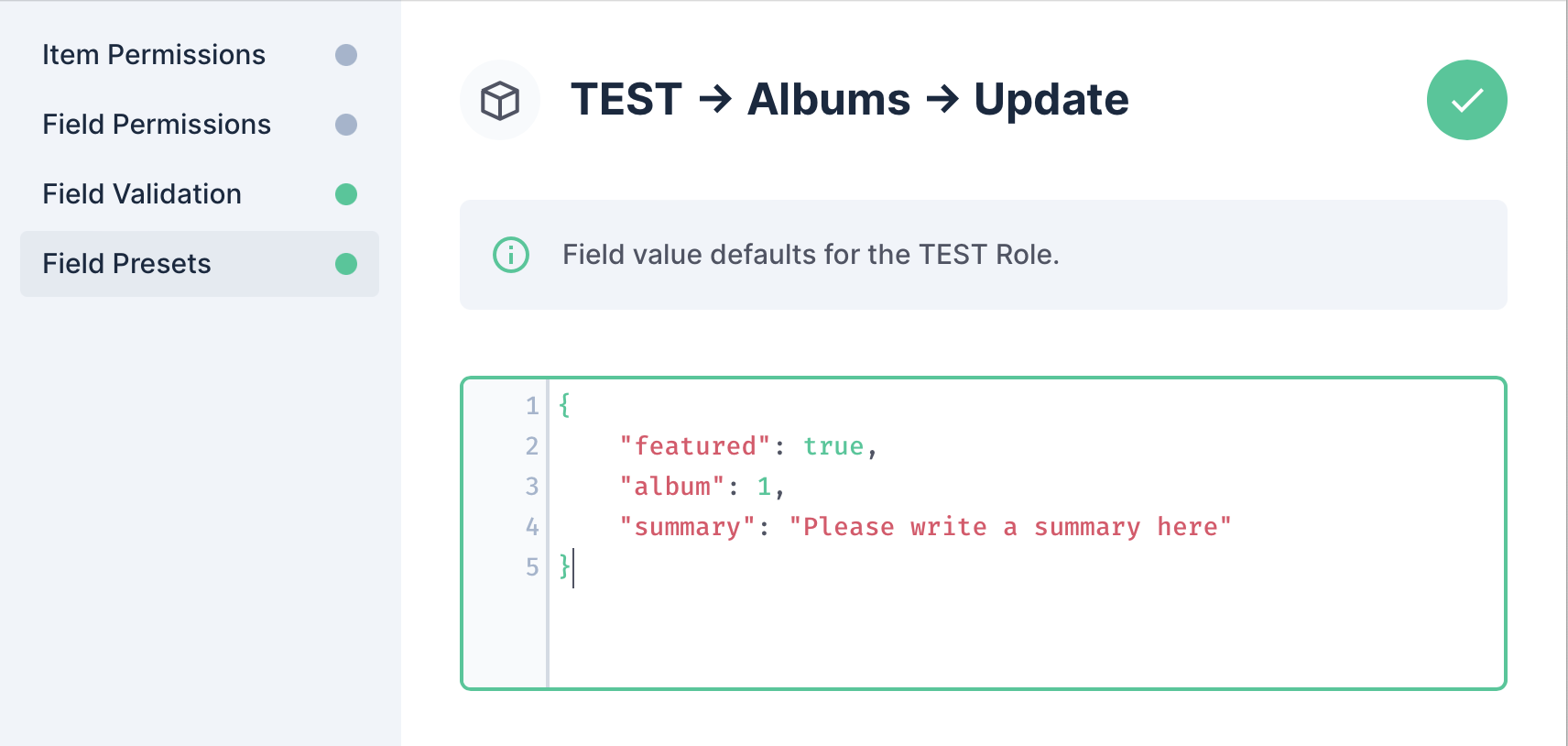Image resolution: width=1568 pixels, height=746 pixels.
Task: Click the true value in the editor
Action: (x=833, y=446)
